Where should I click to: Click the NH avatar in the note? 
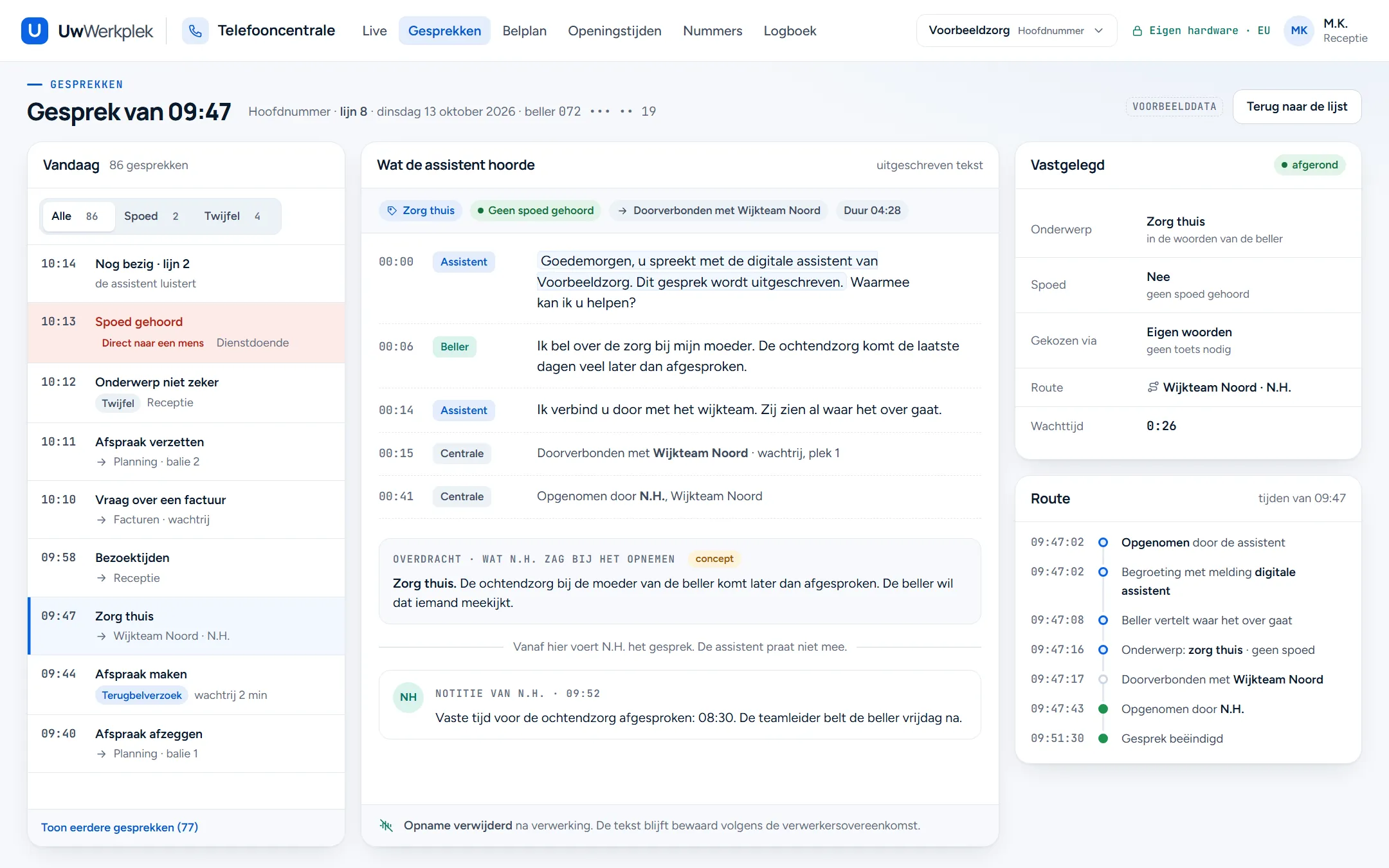pyautogui.click(x=408, y=697)
